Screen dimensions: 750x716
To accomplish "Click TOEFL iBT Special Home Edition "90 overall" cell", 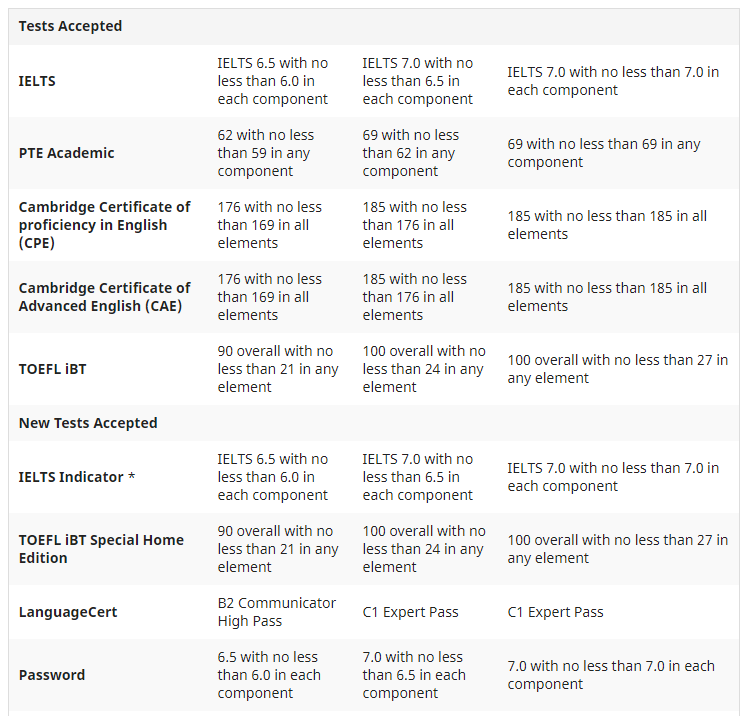I will [277, 549].
